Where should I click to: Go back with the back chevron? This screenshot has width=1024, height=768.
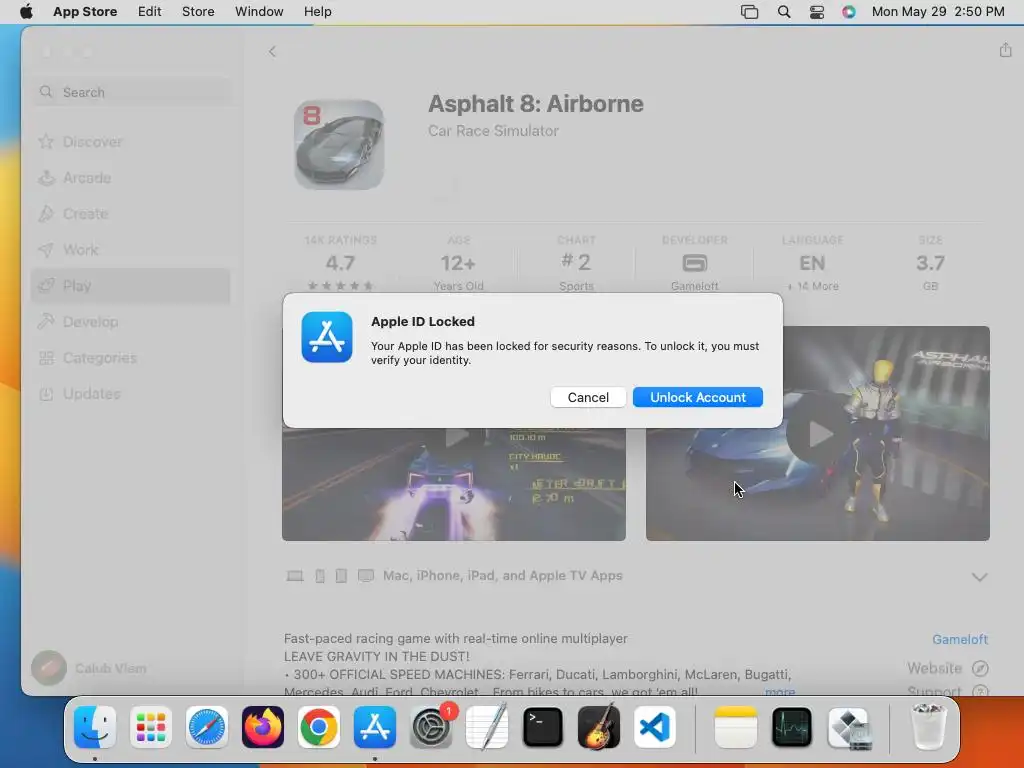click(x=272, y=51)
